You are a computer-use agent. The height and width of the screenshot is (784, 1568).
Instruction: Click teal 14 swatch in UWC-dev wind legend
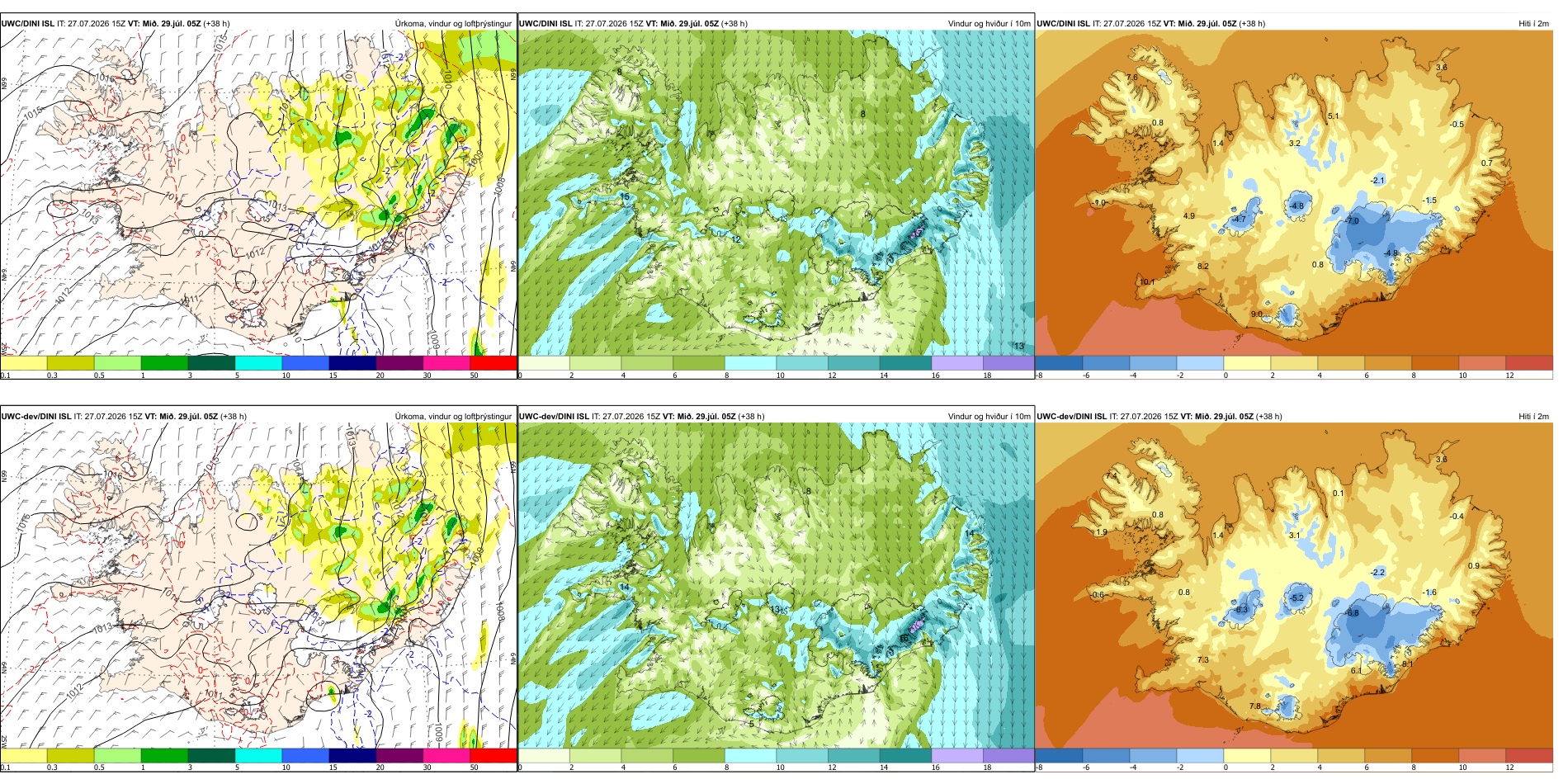[905, 755]
